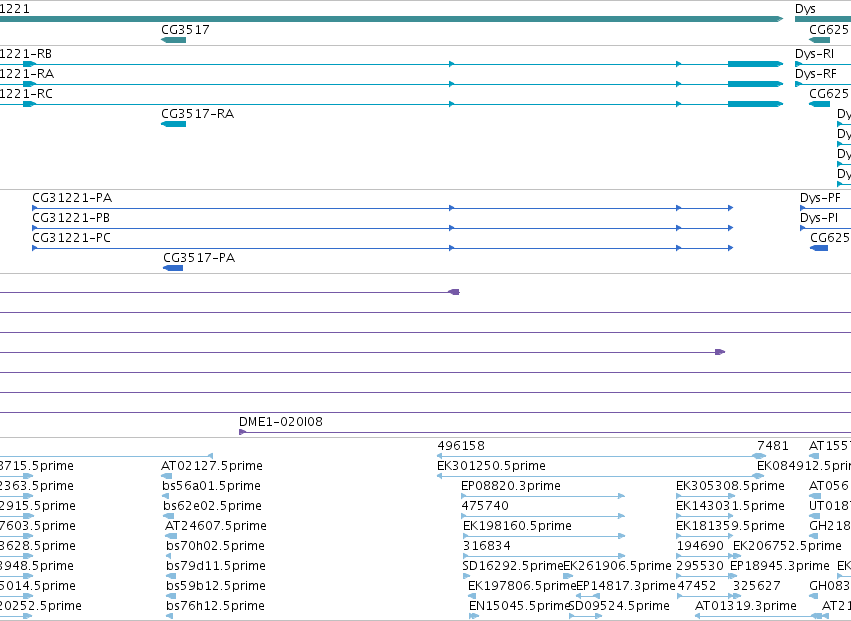
Task: Select bs76h12.5prime EST label
Action: point(215,606)
